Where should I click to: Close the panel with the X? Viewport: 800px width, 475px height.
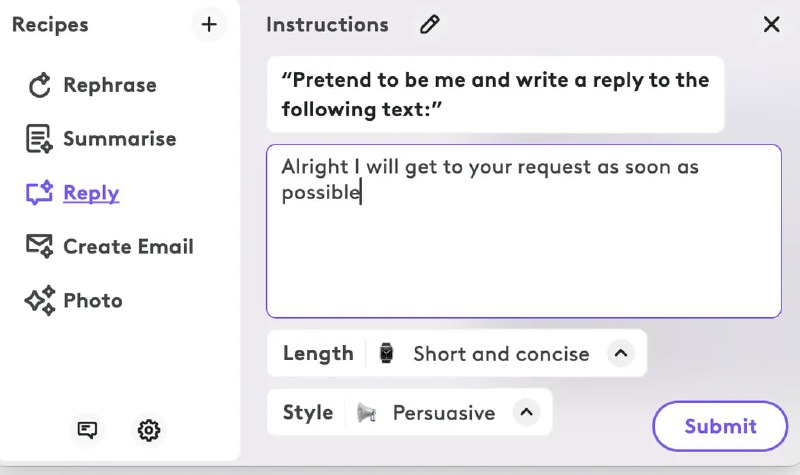pyautogui.click(x=771, y=25)
